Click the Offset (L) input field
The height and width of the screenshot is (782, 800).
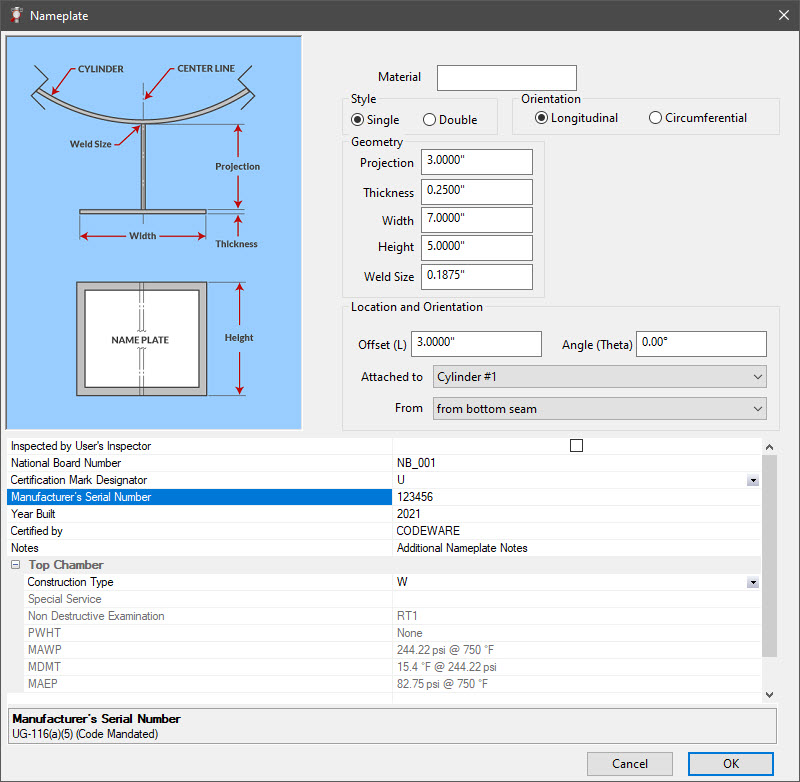click(x=477, y=344)
